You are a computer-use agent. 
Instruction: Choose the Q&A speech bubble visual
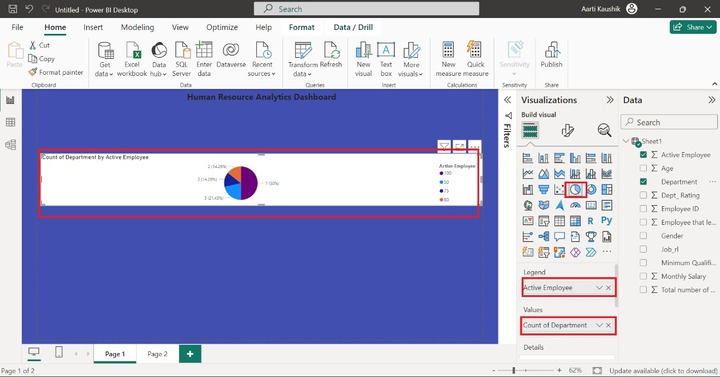[x=559, y=236]
